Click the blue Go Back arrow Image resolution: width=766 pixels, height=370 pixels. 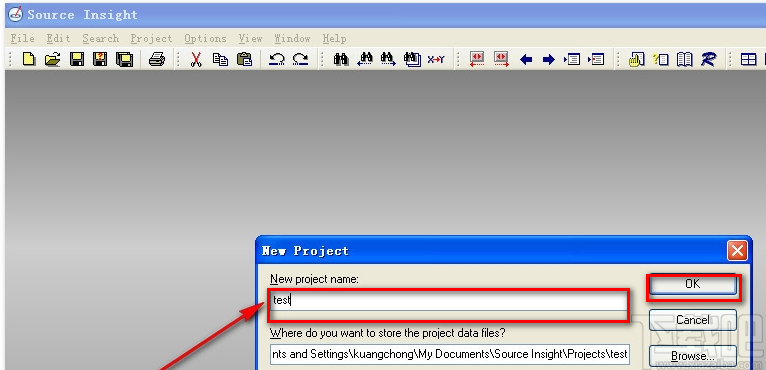click(526, 60)
